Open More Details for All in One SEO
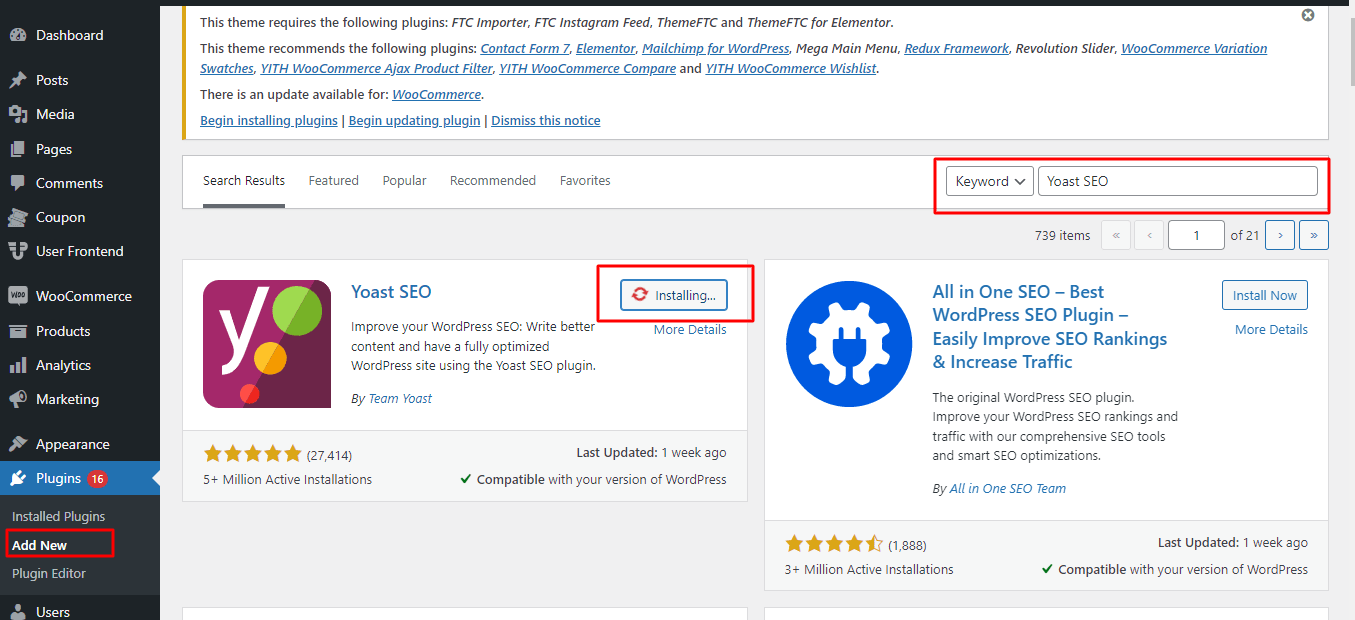The width and height of the screenshot is (1355, 620). click(1271, 329)
